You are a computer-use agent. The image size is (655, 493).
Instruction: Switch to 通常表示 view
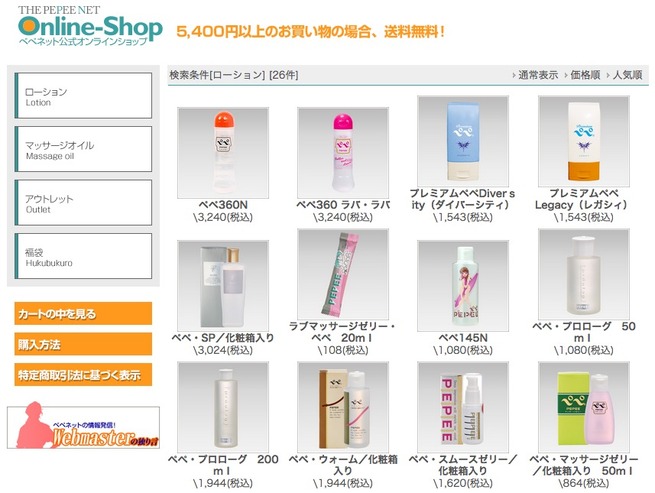pos(536,75)
